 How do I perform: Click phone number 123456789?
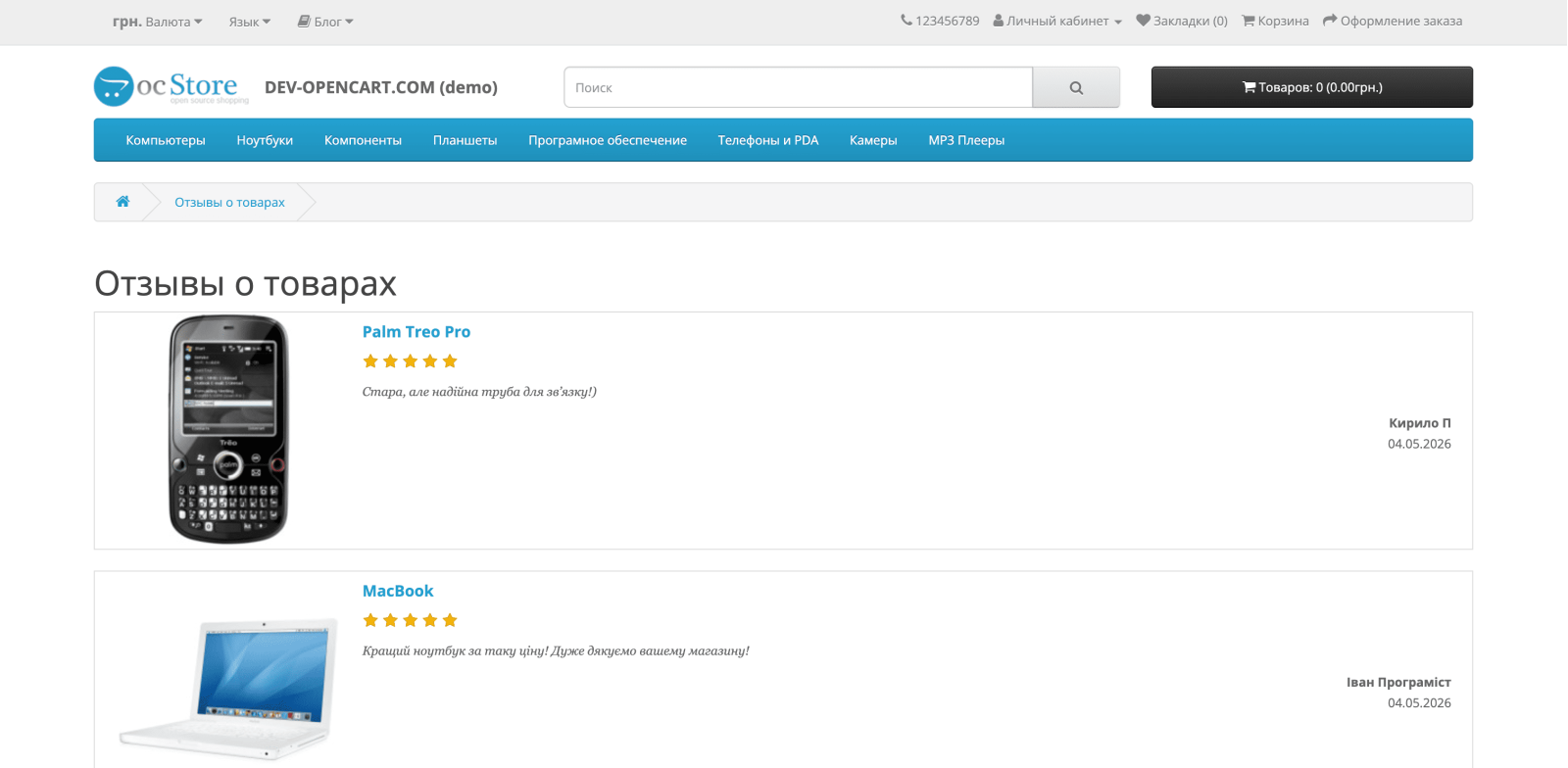(947, 21)
